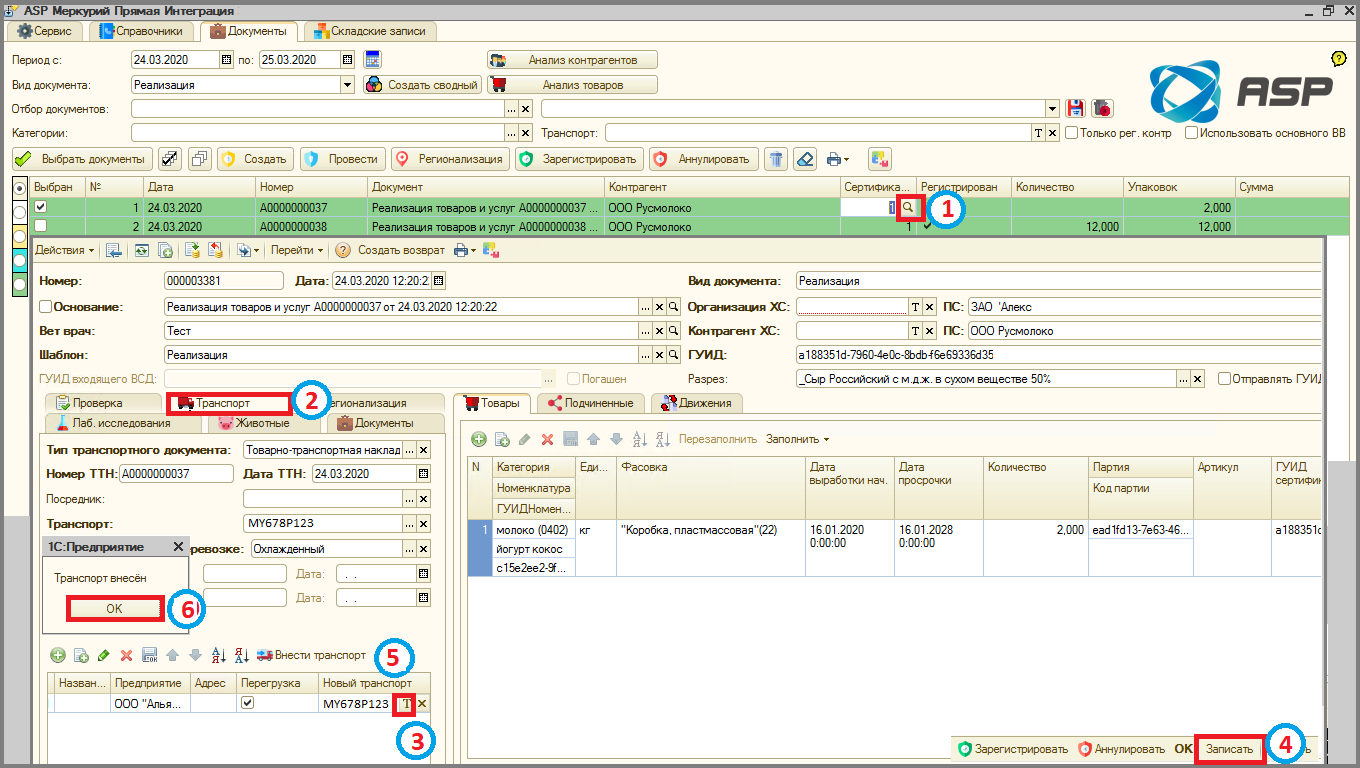Click the trash bin delete toolbar icon
The height and width of the screenshot is (768, 1360).
click(x=776, y=159)
